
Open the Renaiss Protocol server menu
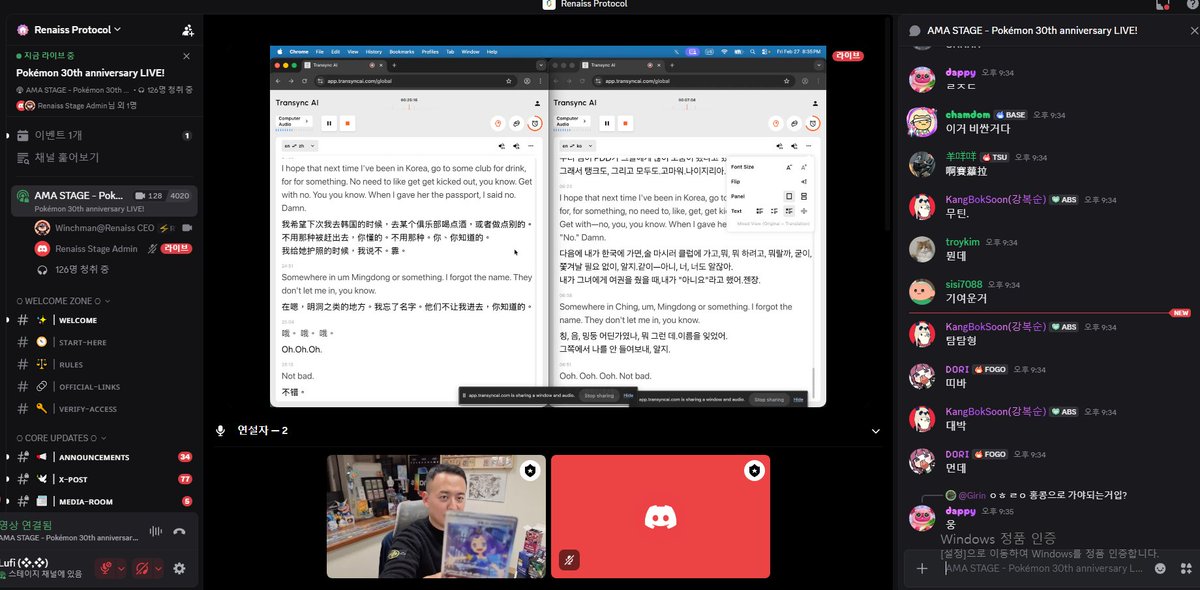click(77, 30)
